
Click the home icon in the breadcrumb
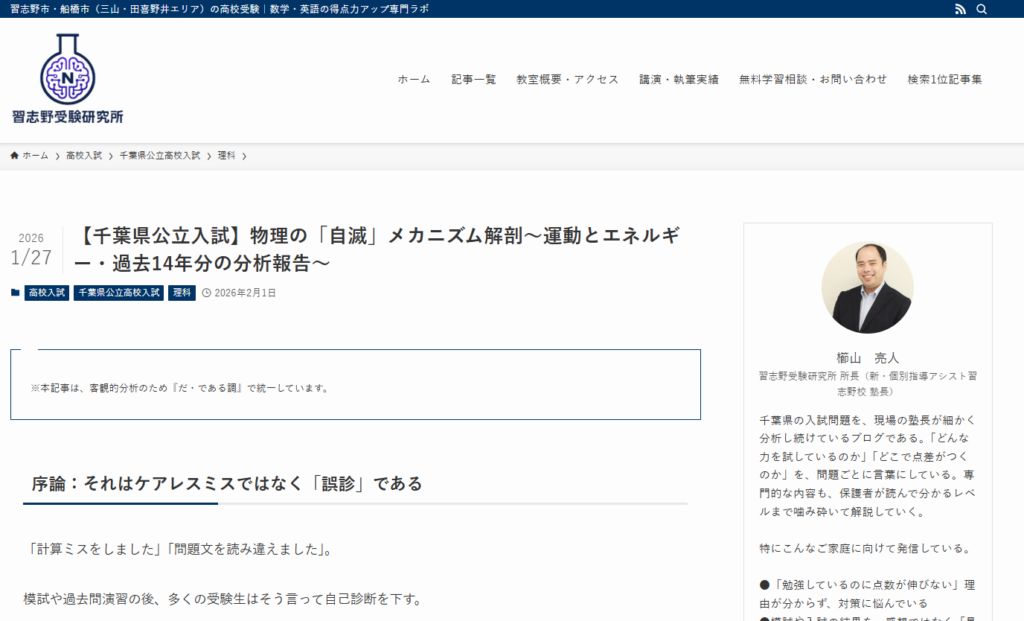point(15,156)
